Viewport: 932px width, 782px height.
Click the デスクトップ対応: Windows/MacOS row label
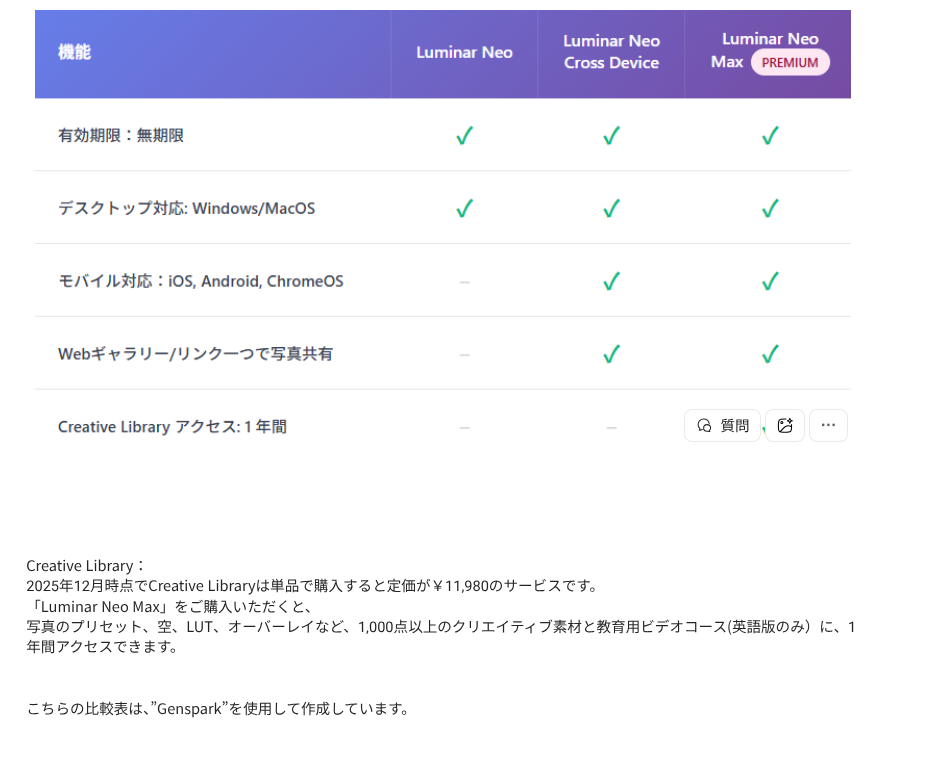[186, 209]
